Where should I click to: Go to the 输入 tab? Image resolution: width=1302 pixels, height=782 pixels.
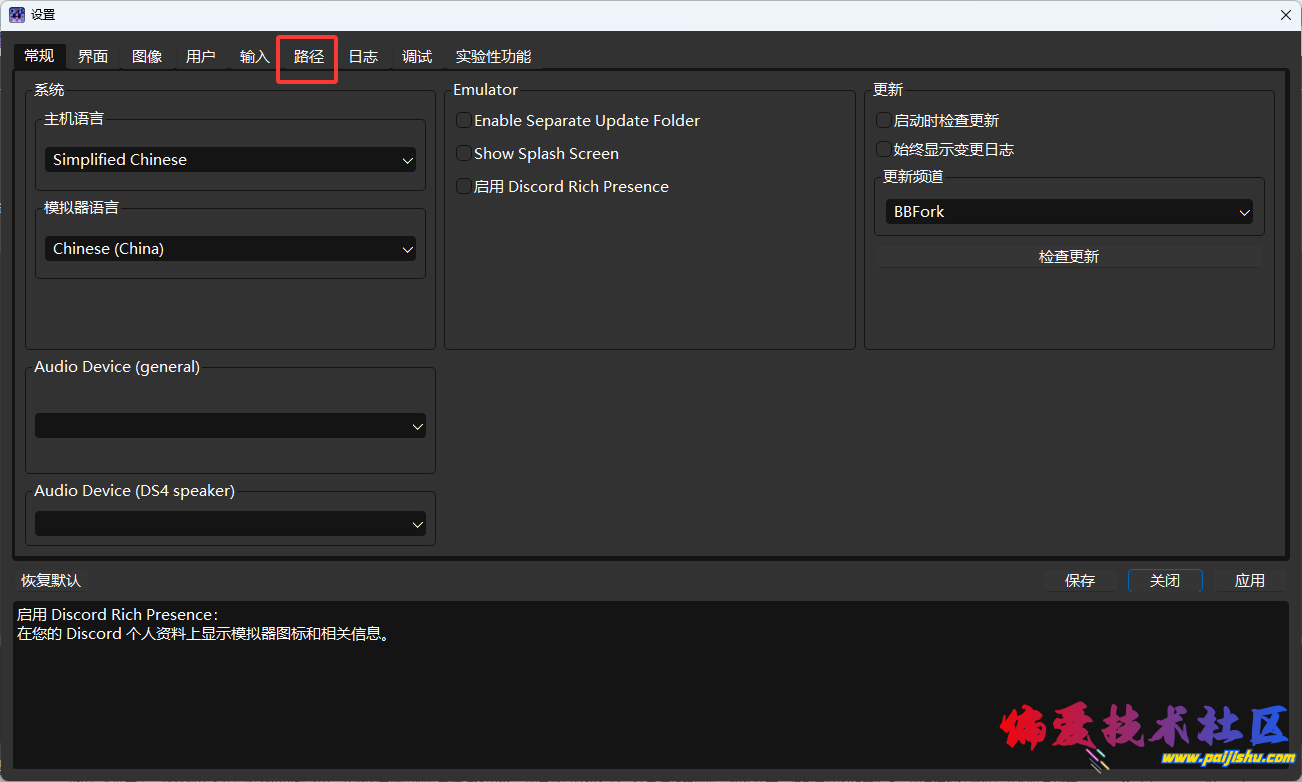tap(254, 57)
